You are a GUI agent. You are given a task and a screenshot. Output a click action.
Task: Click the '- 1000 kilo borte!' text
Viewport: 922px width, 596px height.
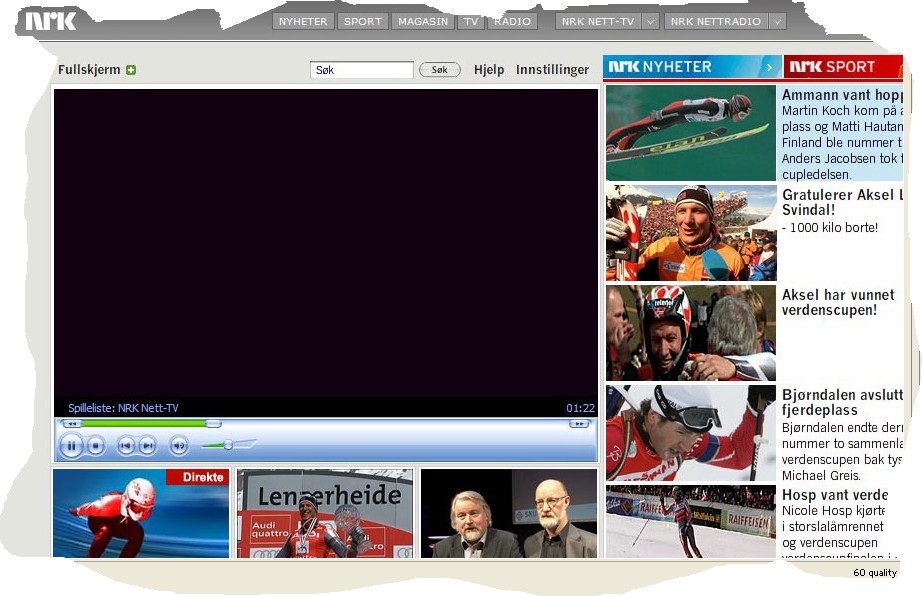tap(830, 227)
